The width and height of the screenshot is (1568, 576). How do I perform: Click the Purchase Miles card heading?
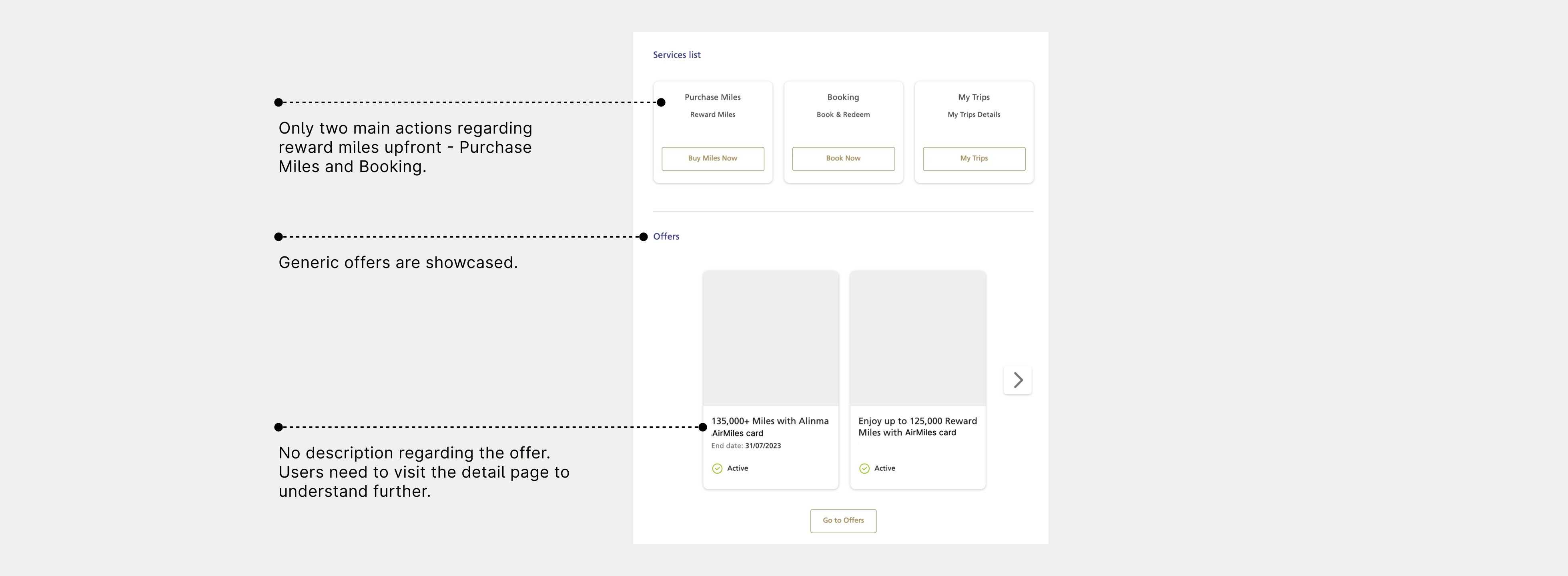(713, 97)
